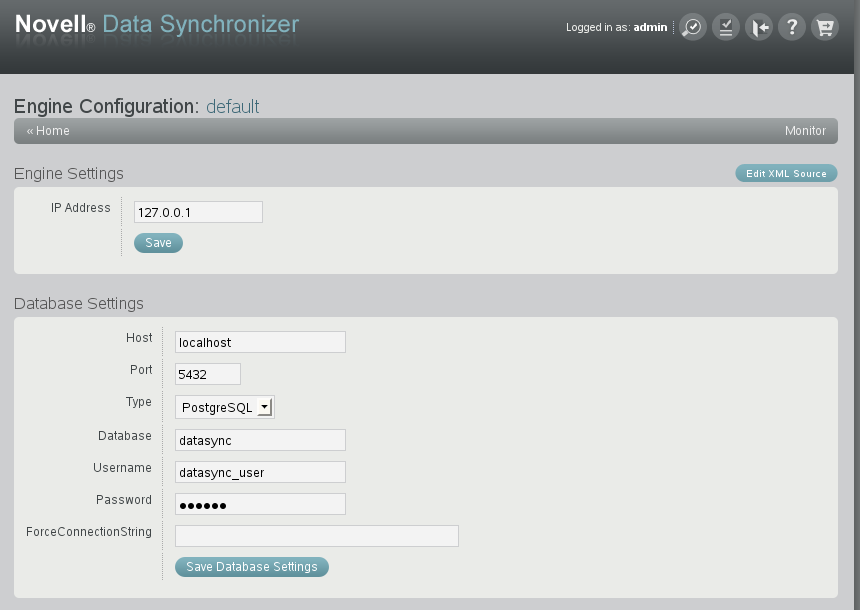Viewport: 860px width, 610px height.
Task: Switch to the Monitor view
Action: coord(807,130)
